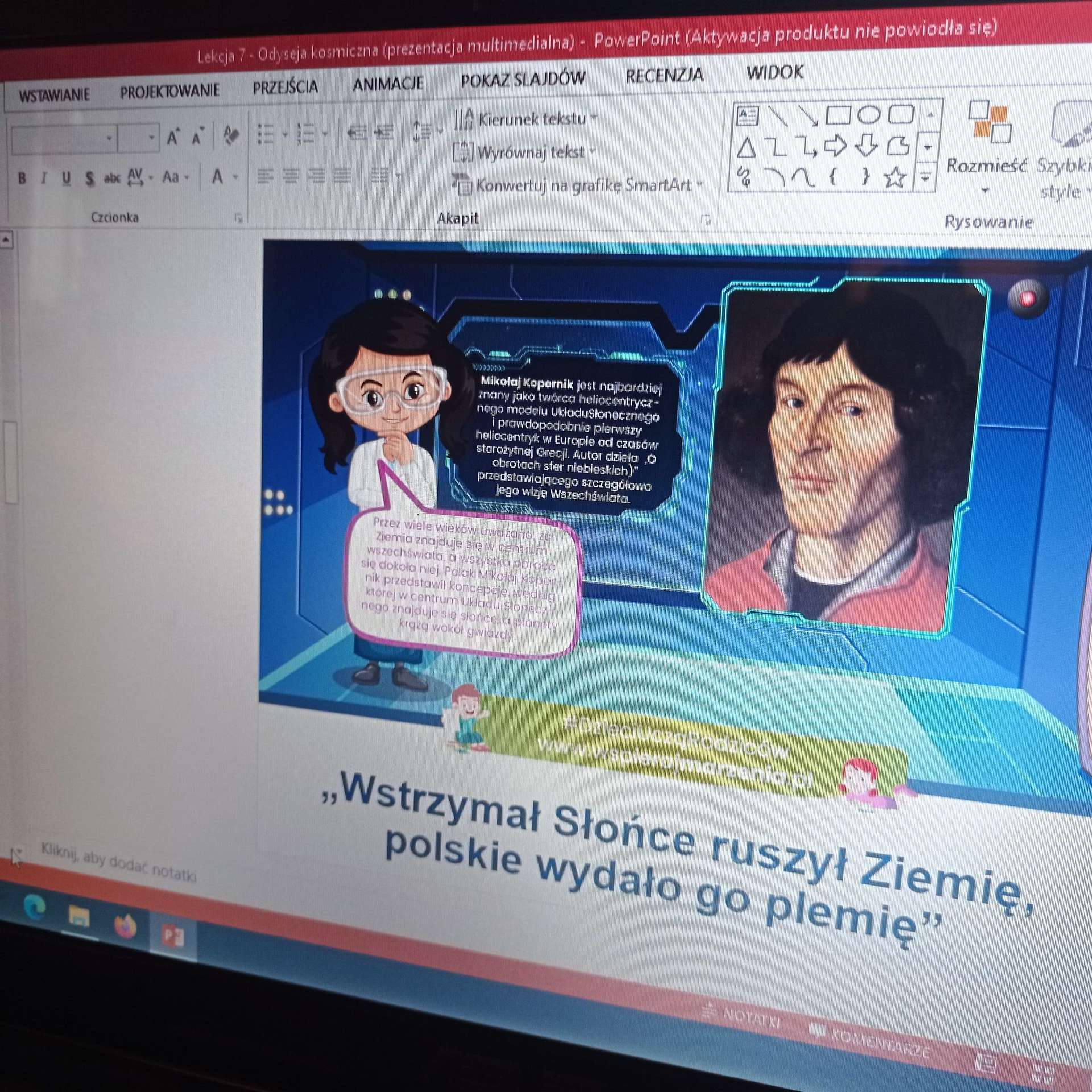Viewport: 1092px width, 1092px height.
Task: Toggle underline text formatting
Action: 66,179
